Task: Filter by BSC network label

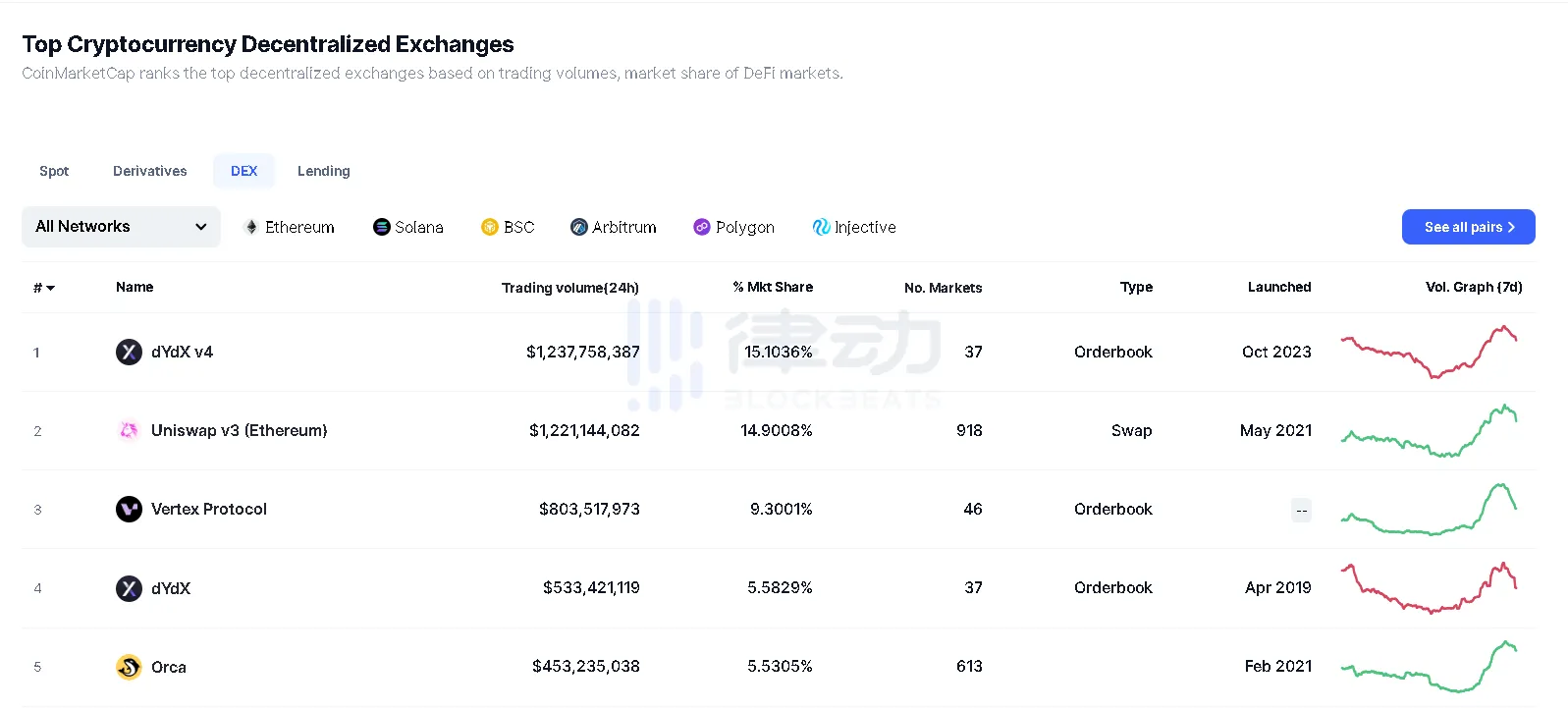Action: pos(518,227)
